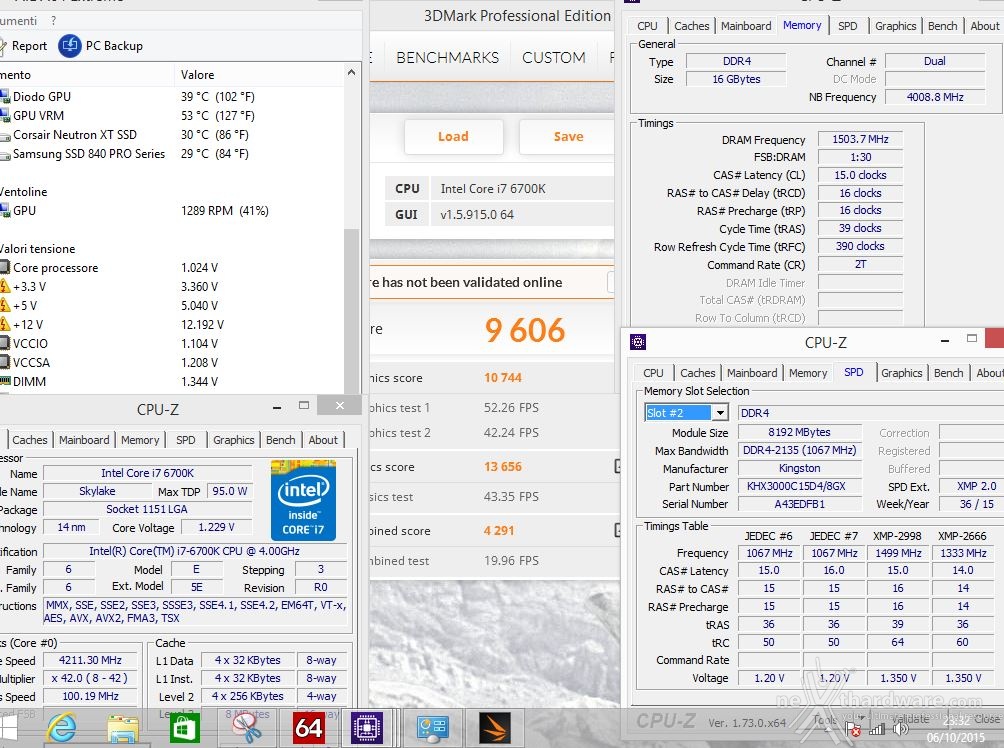Open the ? help menu in AIDA64
The width and height of the screenshot is (1004, 748).
53,20
